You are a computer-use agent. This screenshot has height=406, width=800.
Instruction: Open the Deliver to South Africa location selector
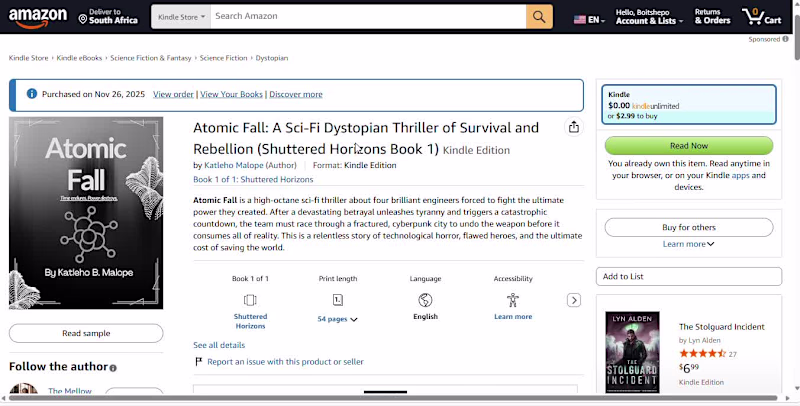coord(108,16)
